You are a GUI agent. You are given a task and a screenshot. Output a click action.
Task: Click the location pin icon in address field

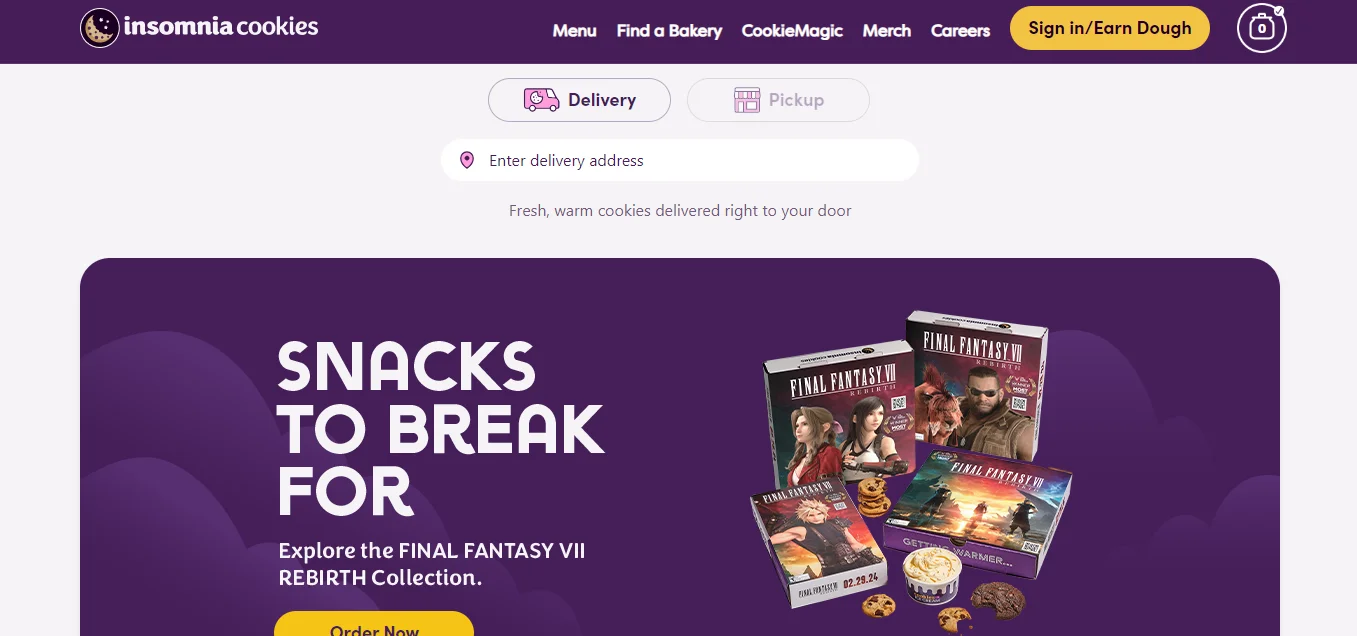(466, 160)
